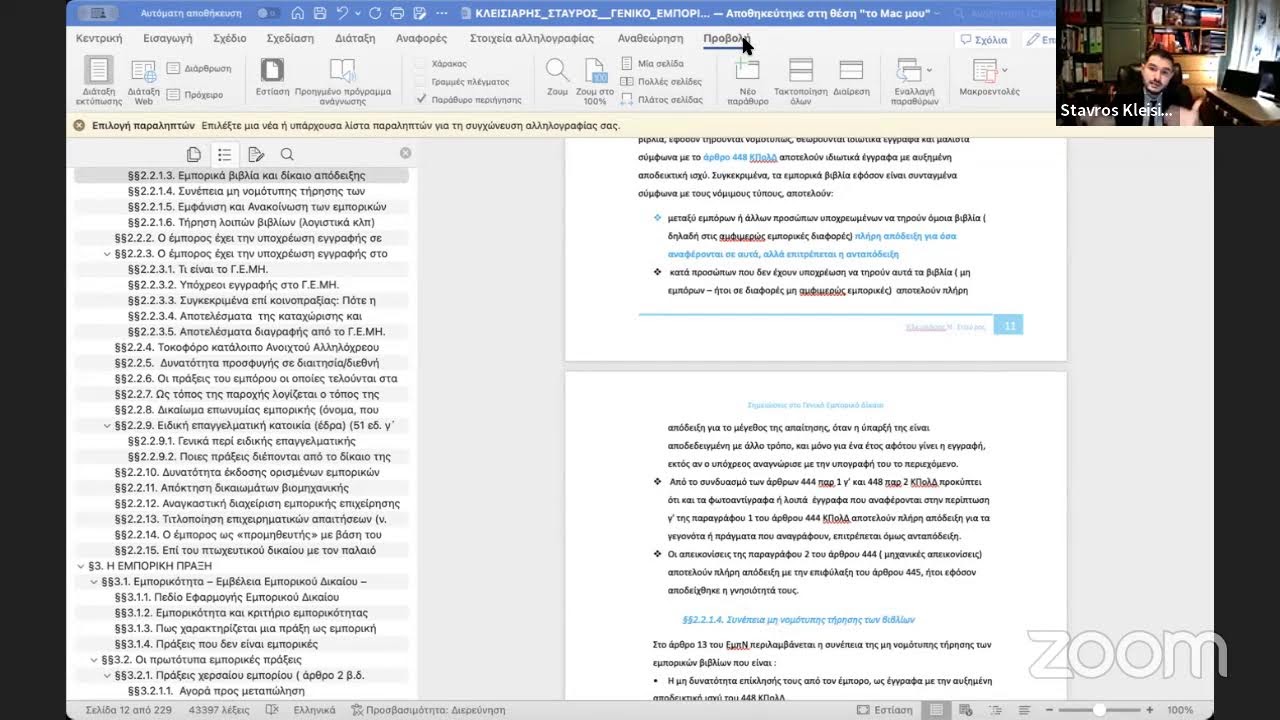Collapse §3. Η ΕΜΠΟΡΙΚΗ ΠΡΑΞΗ heading
Image resolution: width=1280 pixels, height=720 pixels.
click(x=81, y=566)
